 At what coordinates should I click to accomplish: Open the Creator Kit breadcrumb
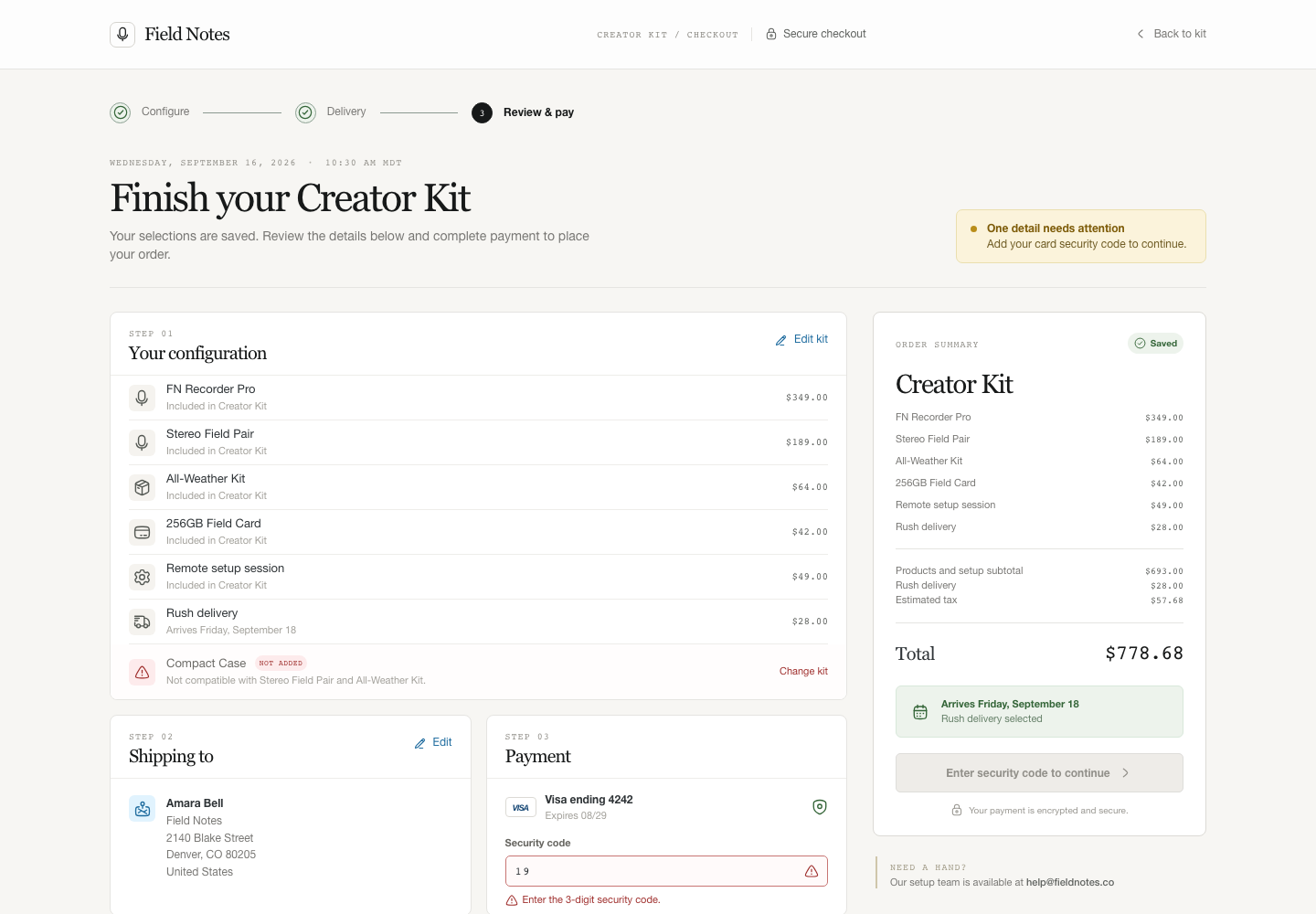coord(632,35)
